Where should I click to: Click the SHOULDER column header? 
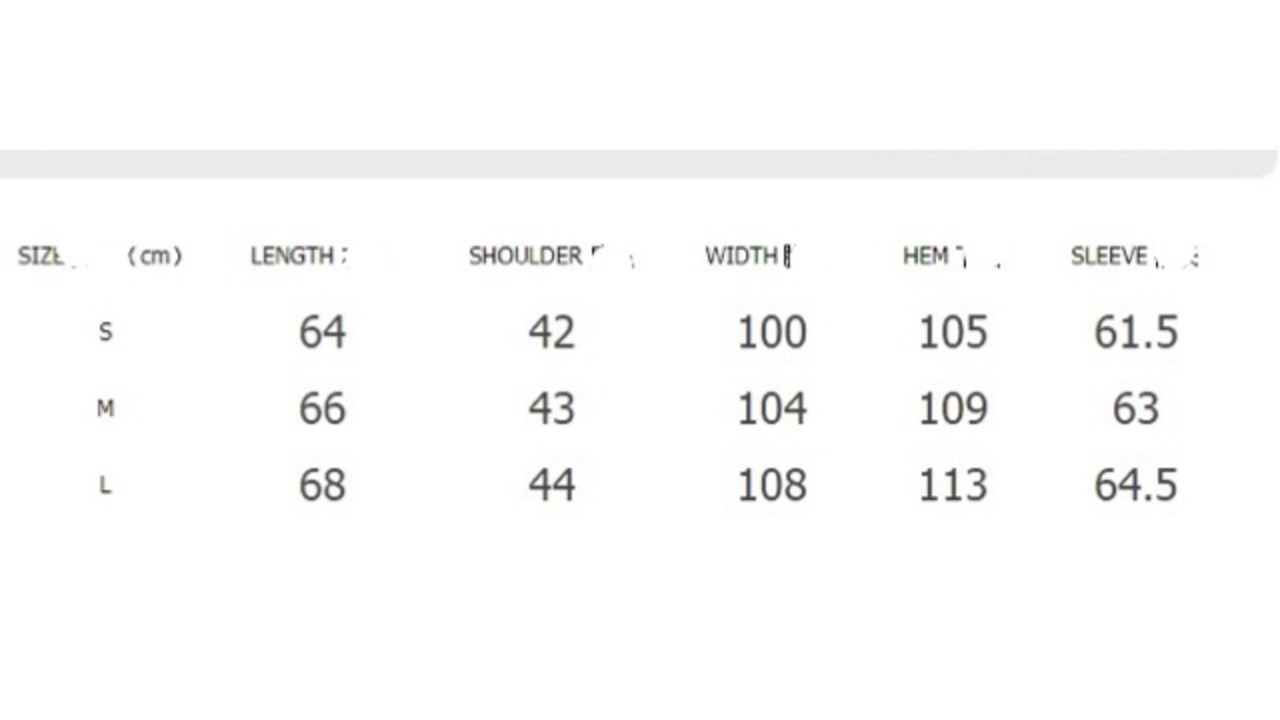526,256
